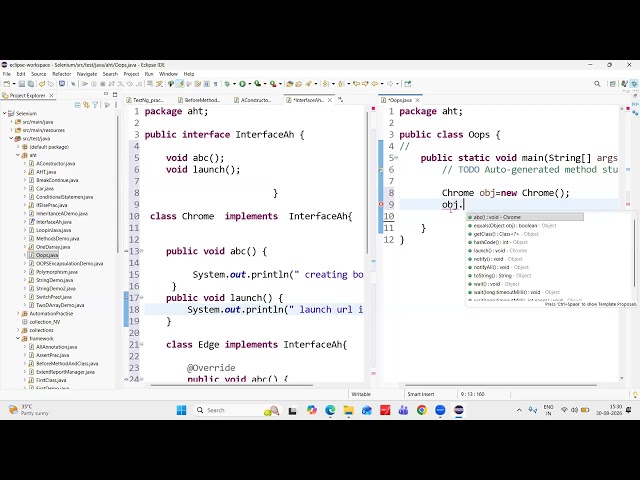Open the Window menu
Viewport: 640px width, 480px height.
tap(168, 74)
